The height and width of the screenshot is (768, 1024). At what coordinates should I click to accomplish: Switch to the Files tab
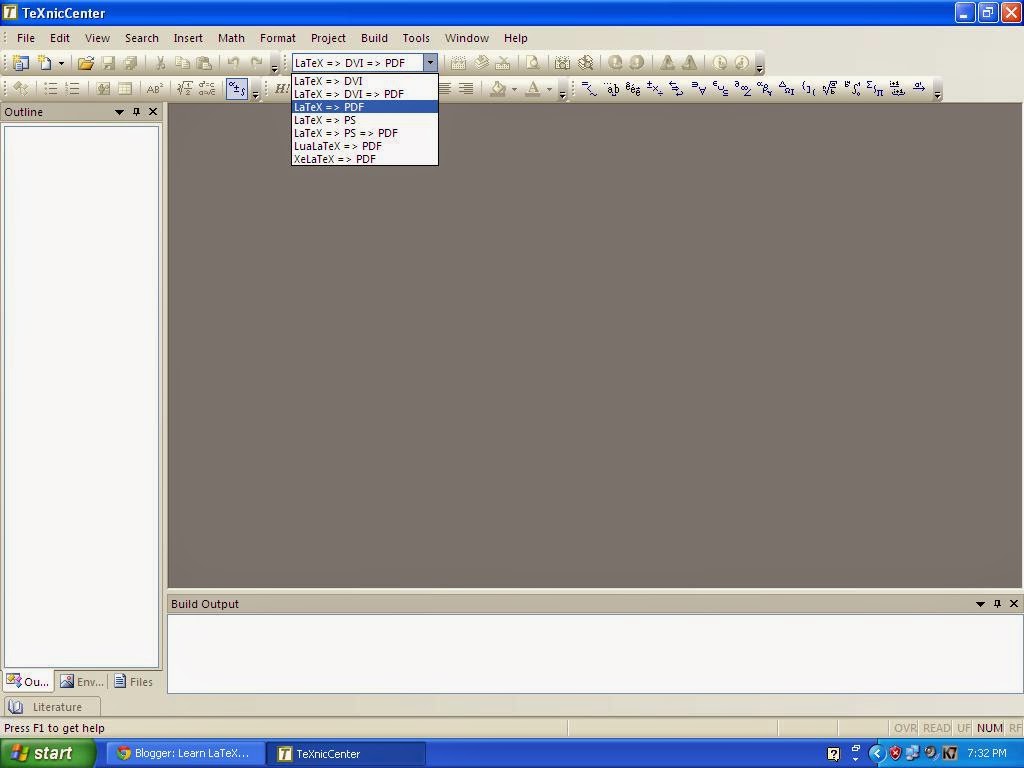[x=133, y=681]
